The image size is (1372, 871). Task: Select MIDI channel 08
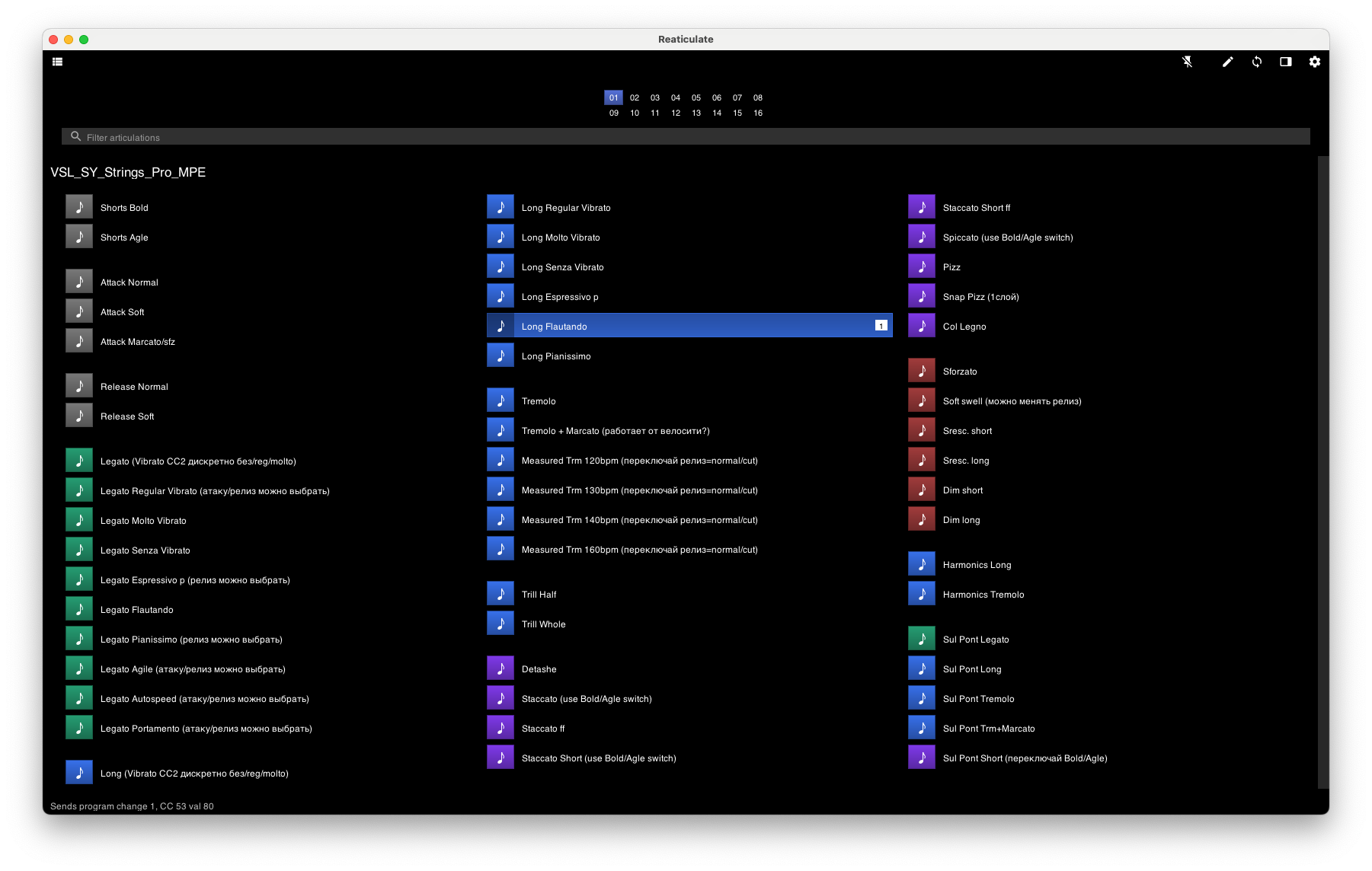click(758, 97)
